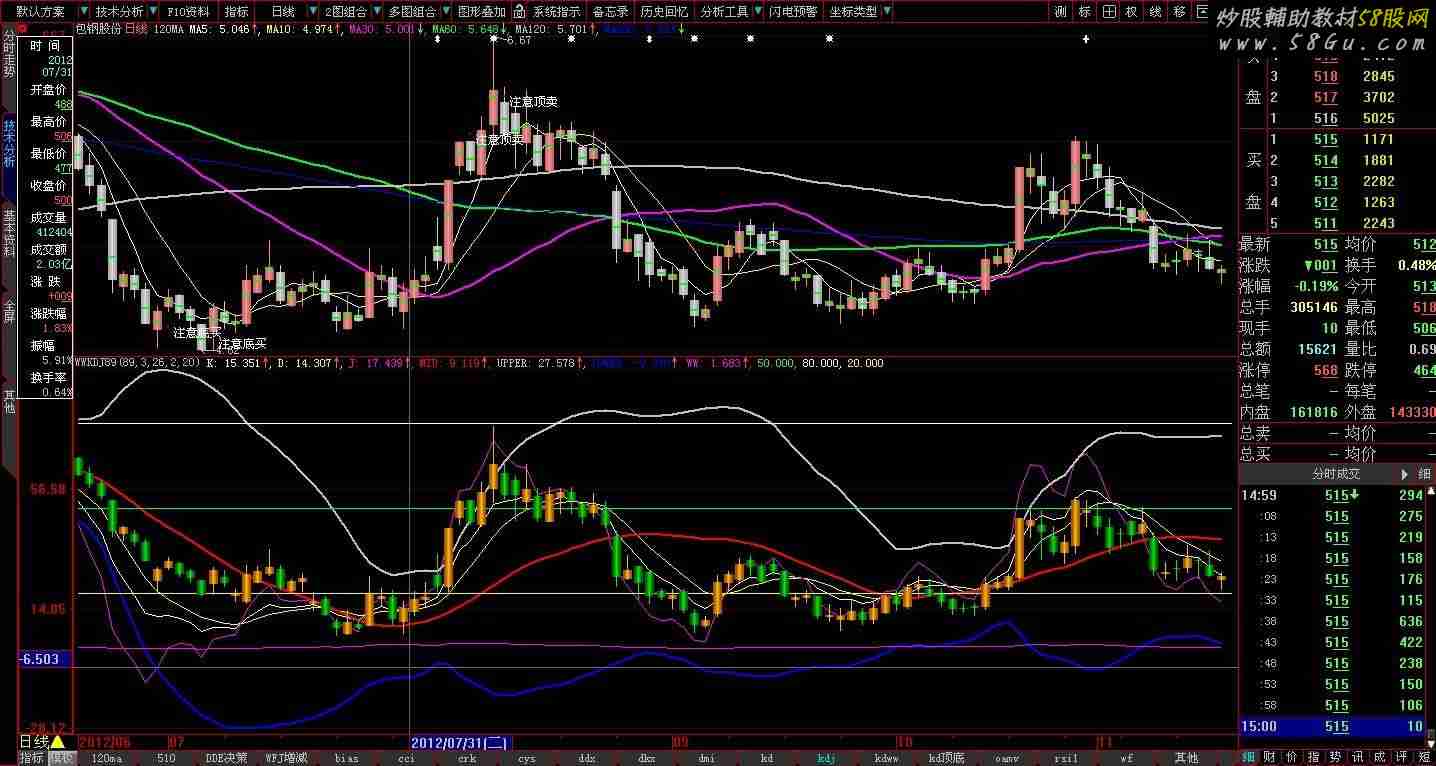1436x766 pixels.
Task: Click the 价 price icon at bottom right
Action: [1292, 757]
